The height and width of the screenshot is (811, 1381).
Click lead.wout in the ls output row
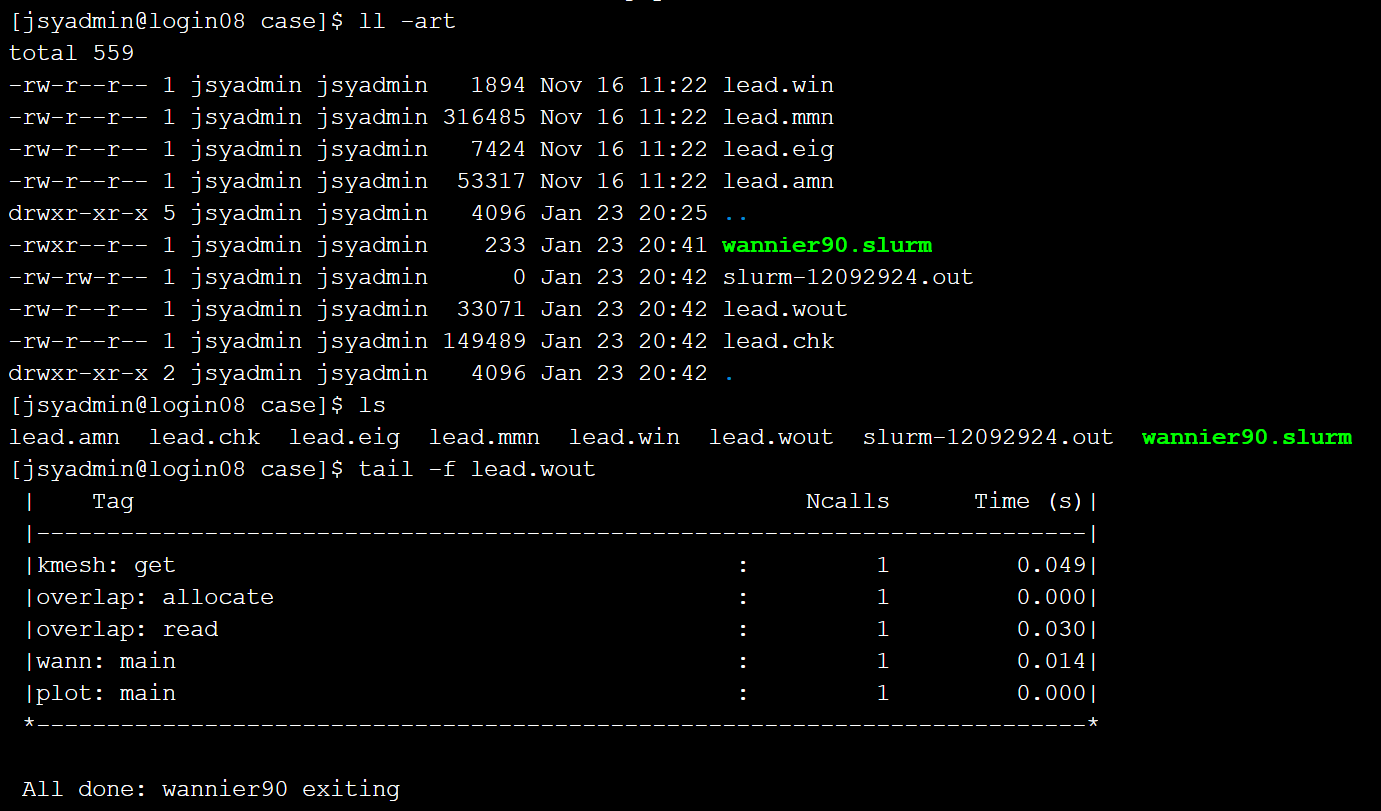click(x=770, y=437)
